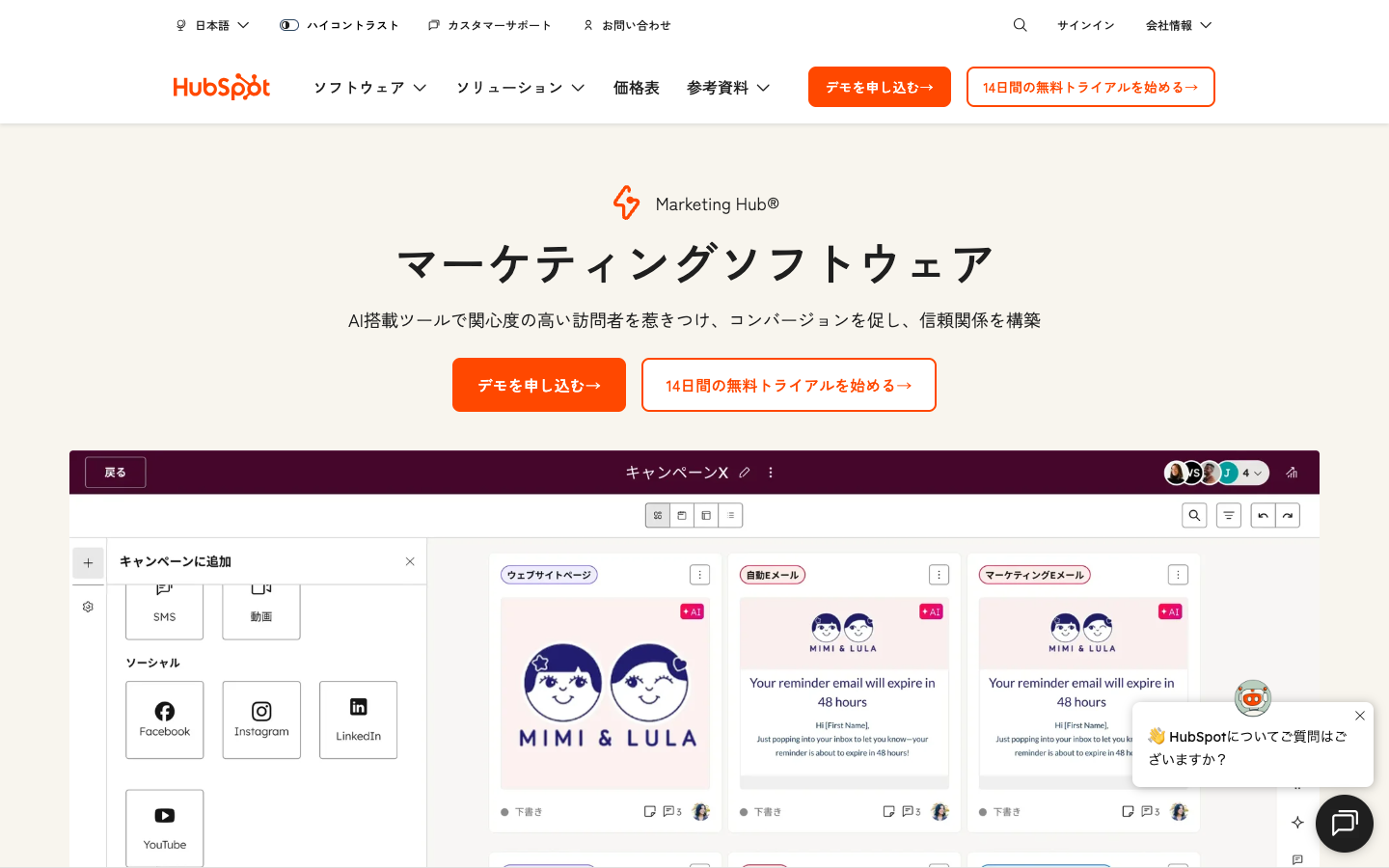Expand the 会社情報 dropdown
Viewport: 1389px width, 868px height.
coord(1178,25)
